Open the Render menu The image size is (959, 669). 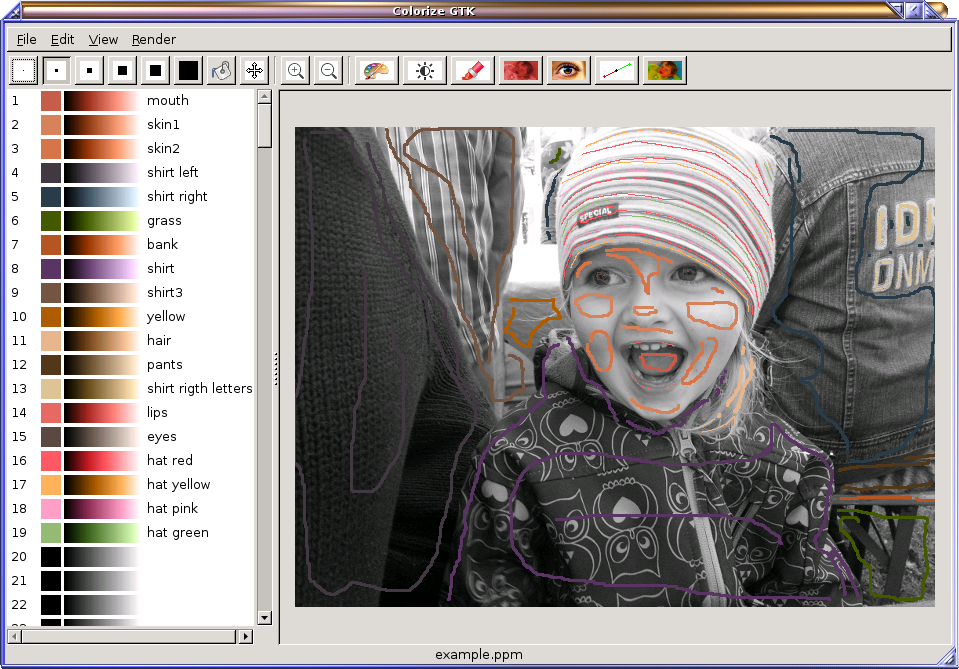point(153,39)
